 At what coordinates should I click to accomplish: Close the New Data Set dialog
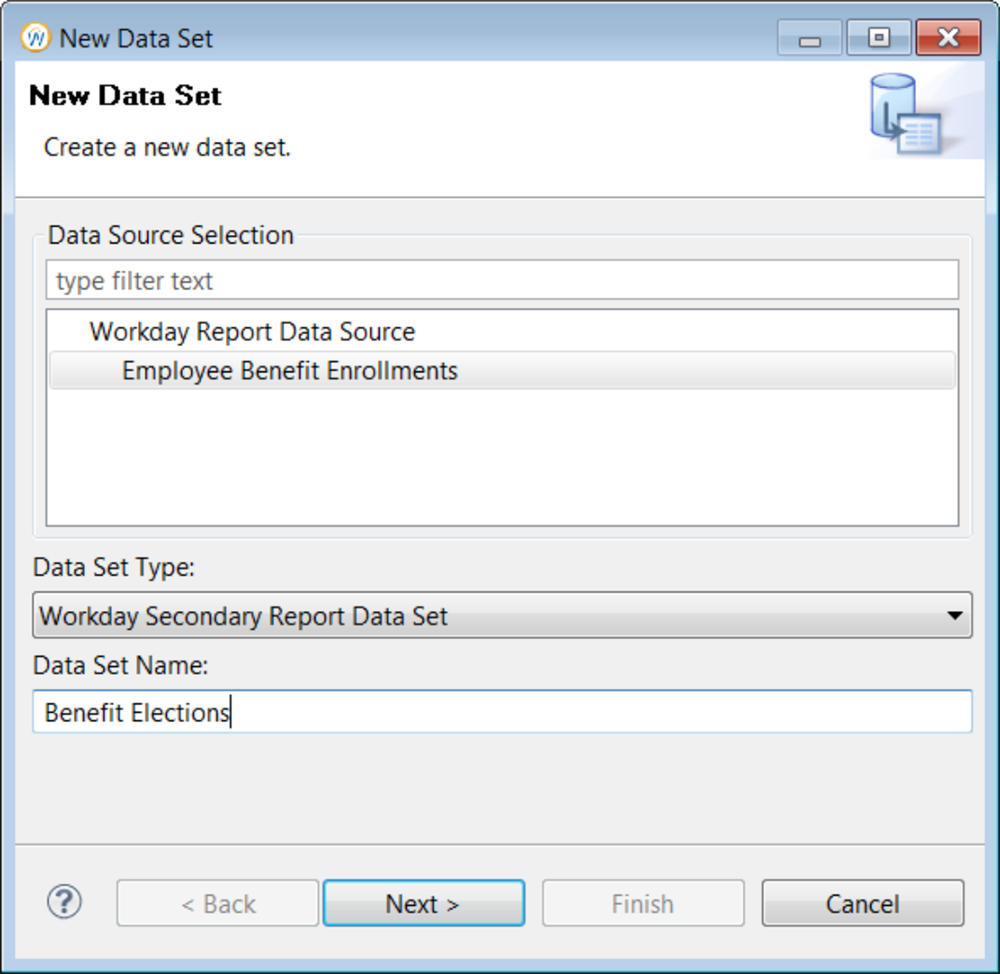pyautogui.click(x=948, y=38)
